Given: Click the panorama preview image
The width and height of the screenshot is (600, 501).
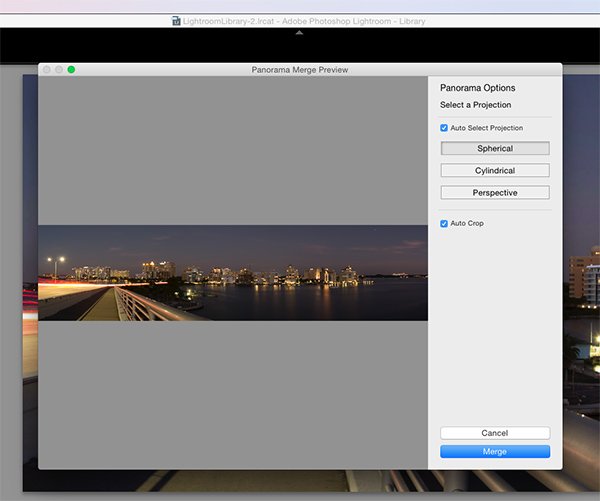Looking at the screenshot, I should point(232,272).
